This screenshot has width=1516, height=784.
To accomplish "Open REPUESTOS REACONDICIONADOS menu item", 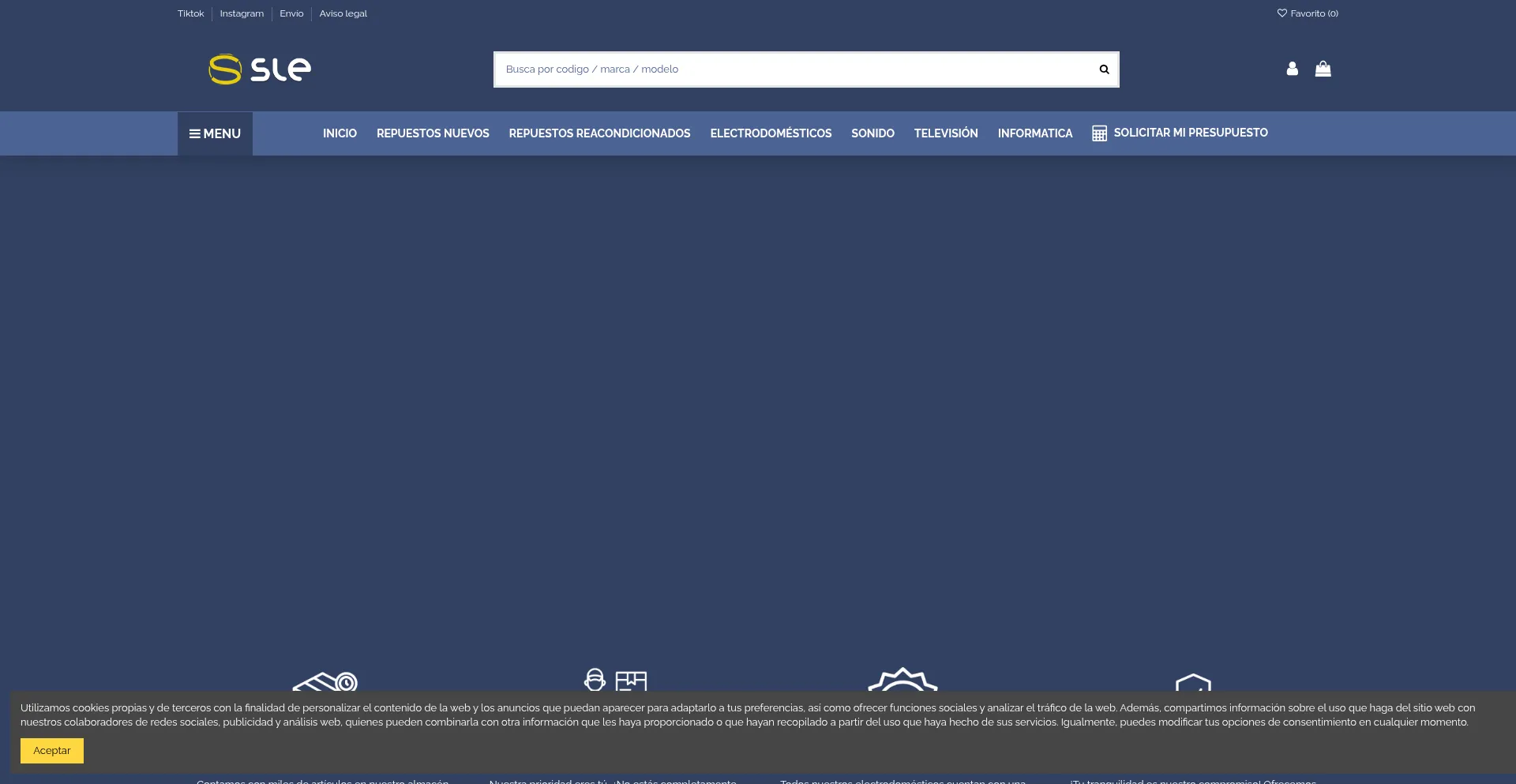I will coord(599,133).
